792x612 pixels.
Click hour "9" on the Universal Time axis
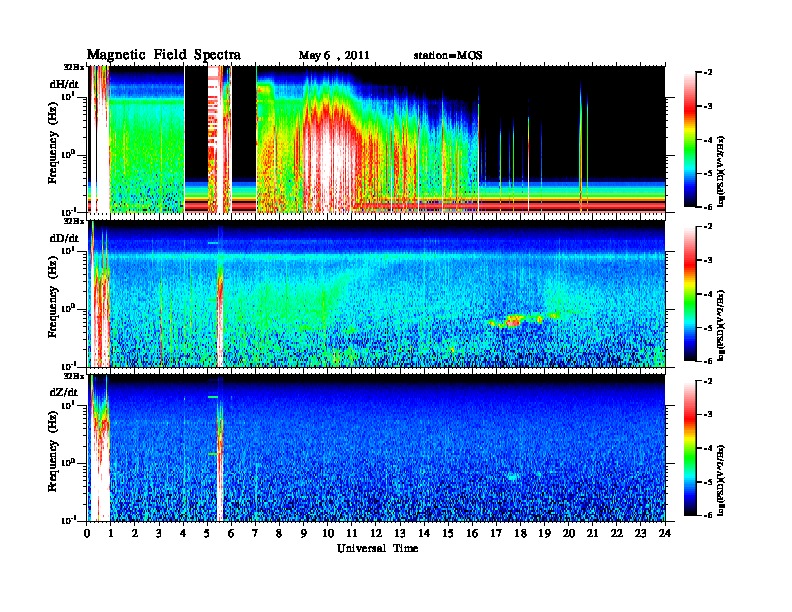point(304,534)
